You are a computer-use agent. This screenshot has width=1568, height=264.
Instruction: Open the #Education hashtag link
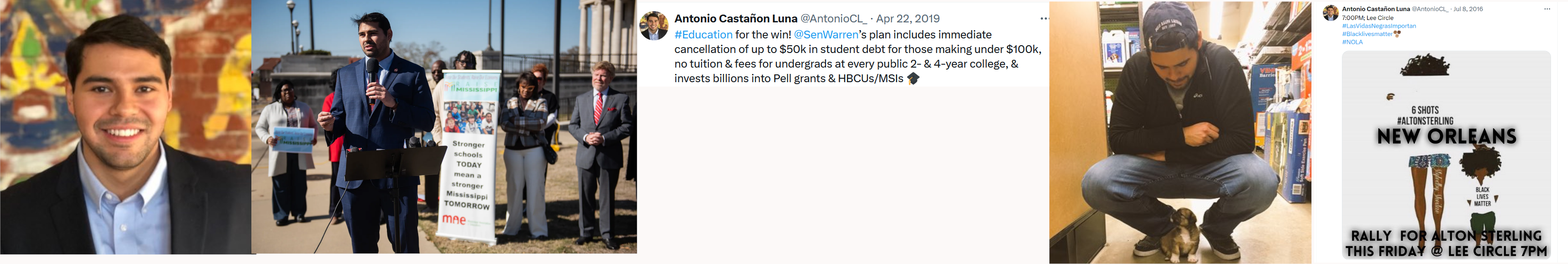point(703,35)
